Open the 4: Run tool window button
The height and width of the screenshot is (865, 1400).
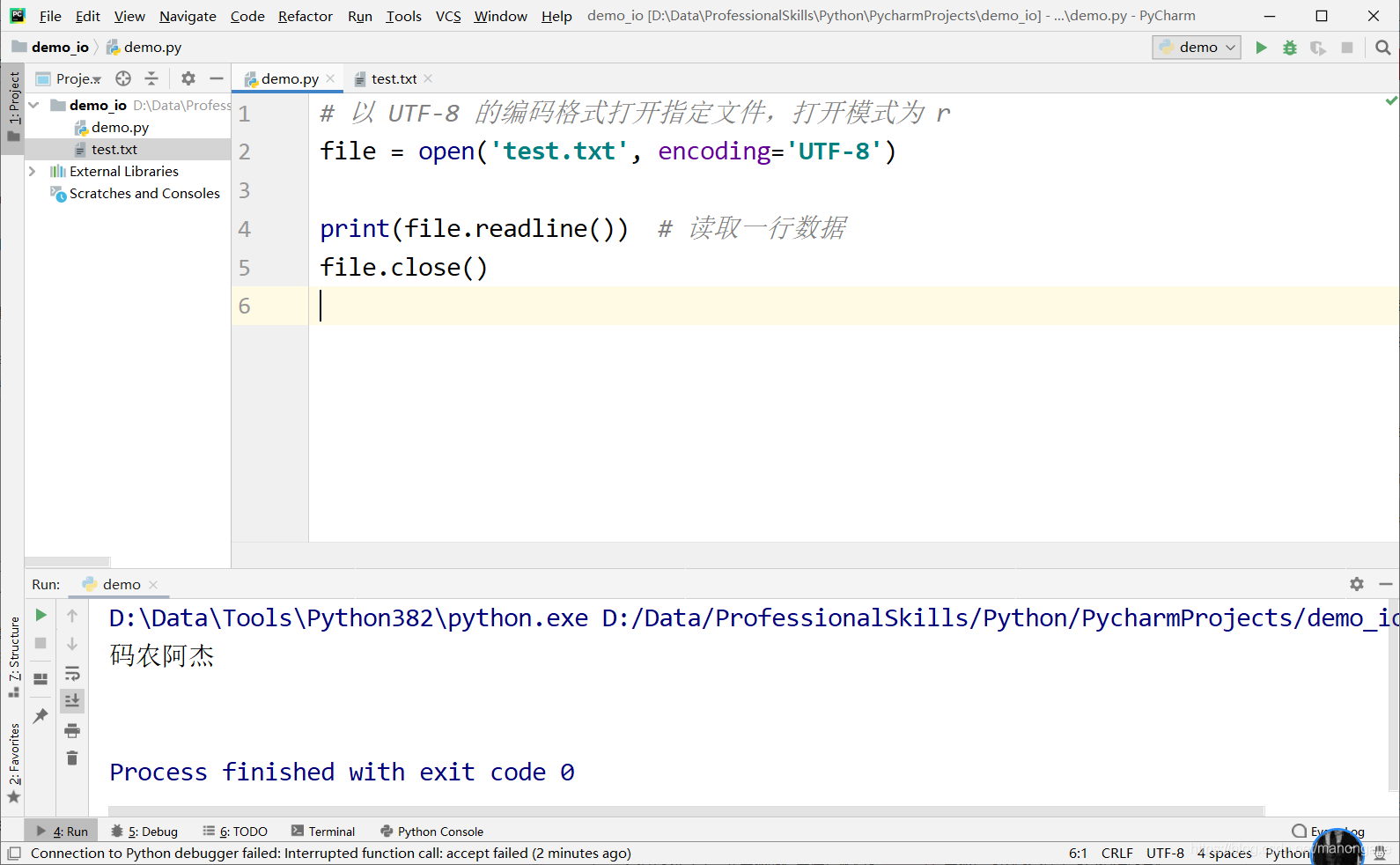(62, 831)
